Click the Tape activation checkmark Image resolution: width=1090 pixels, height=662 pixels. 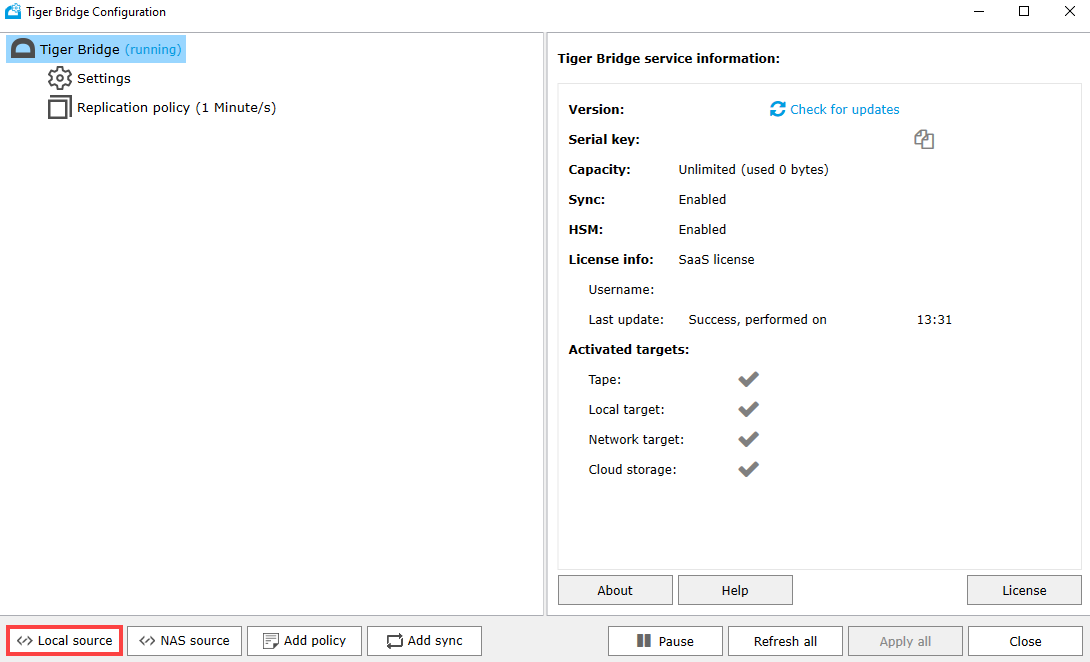pyautogui.click(x=748, y=379)
